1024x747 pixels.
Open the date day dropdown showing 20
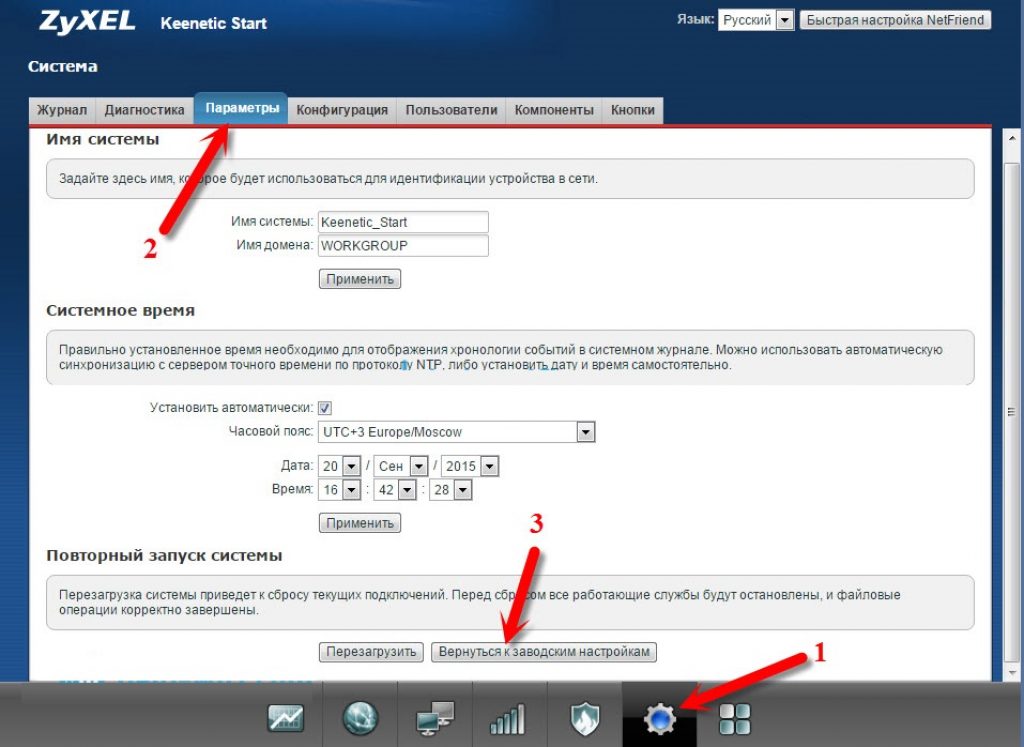pos(339,466)
